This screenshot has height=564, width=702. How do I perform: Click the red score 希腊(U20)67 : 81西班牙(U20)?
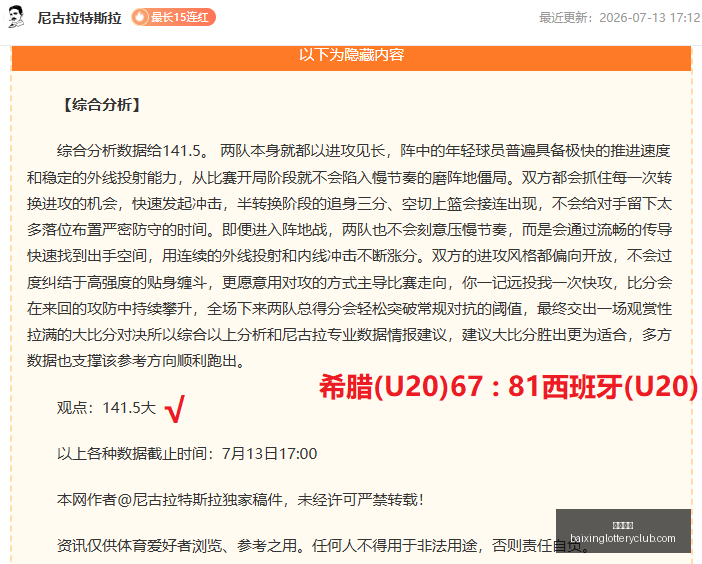(508, 387)
